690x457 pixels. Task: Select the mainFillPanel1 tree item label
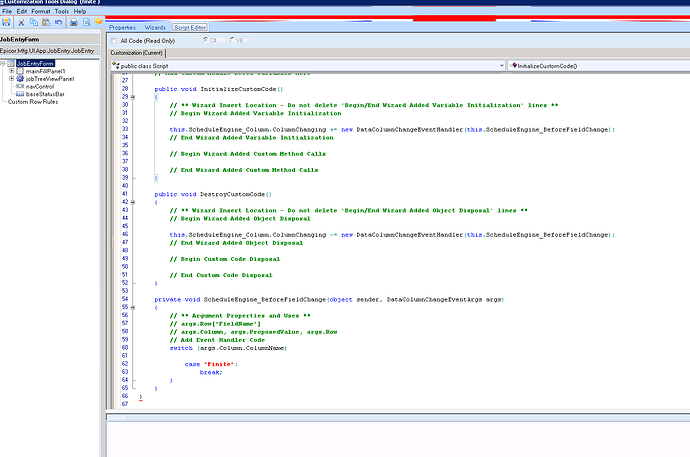[45, 71]
